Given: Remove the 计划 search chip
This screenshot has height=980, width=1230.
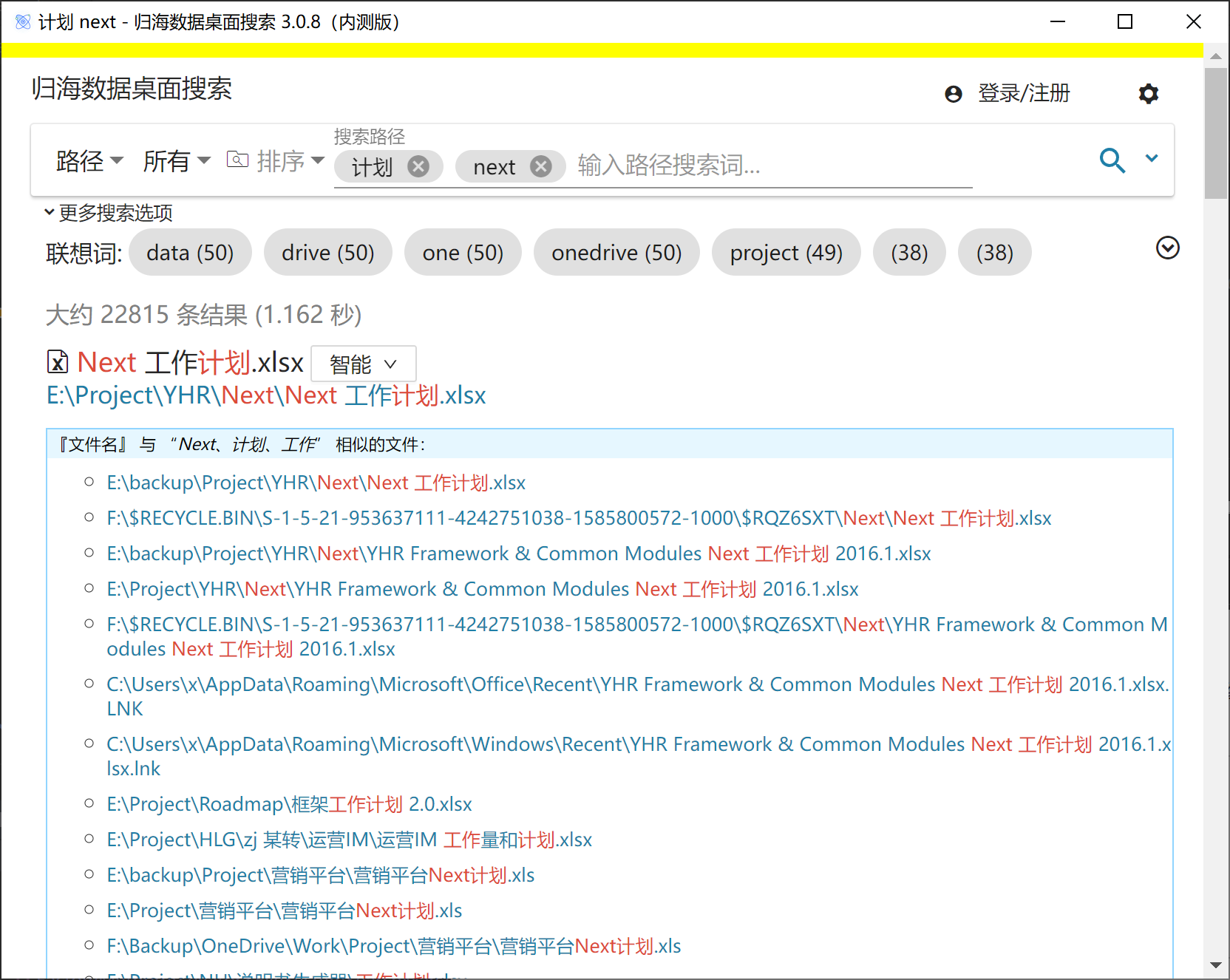Looking at the screenshot, I should click(x=418, y=167).
